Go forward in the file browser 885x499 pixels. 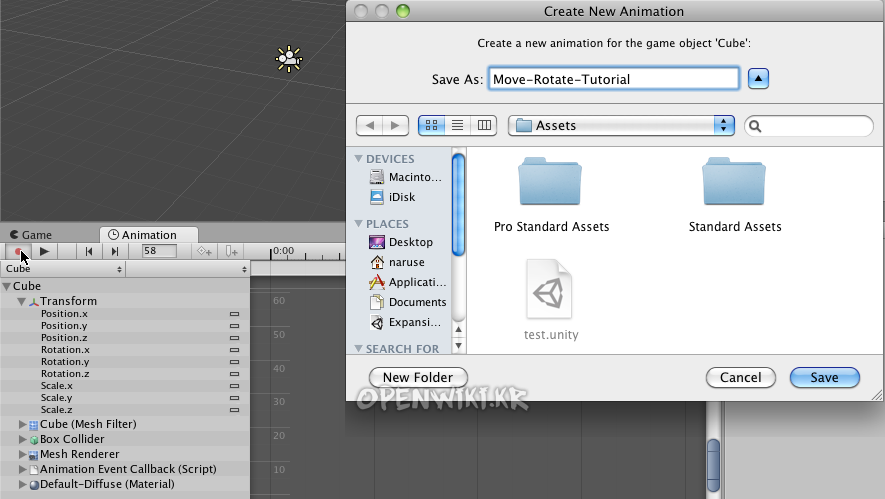point(395,125)
